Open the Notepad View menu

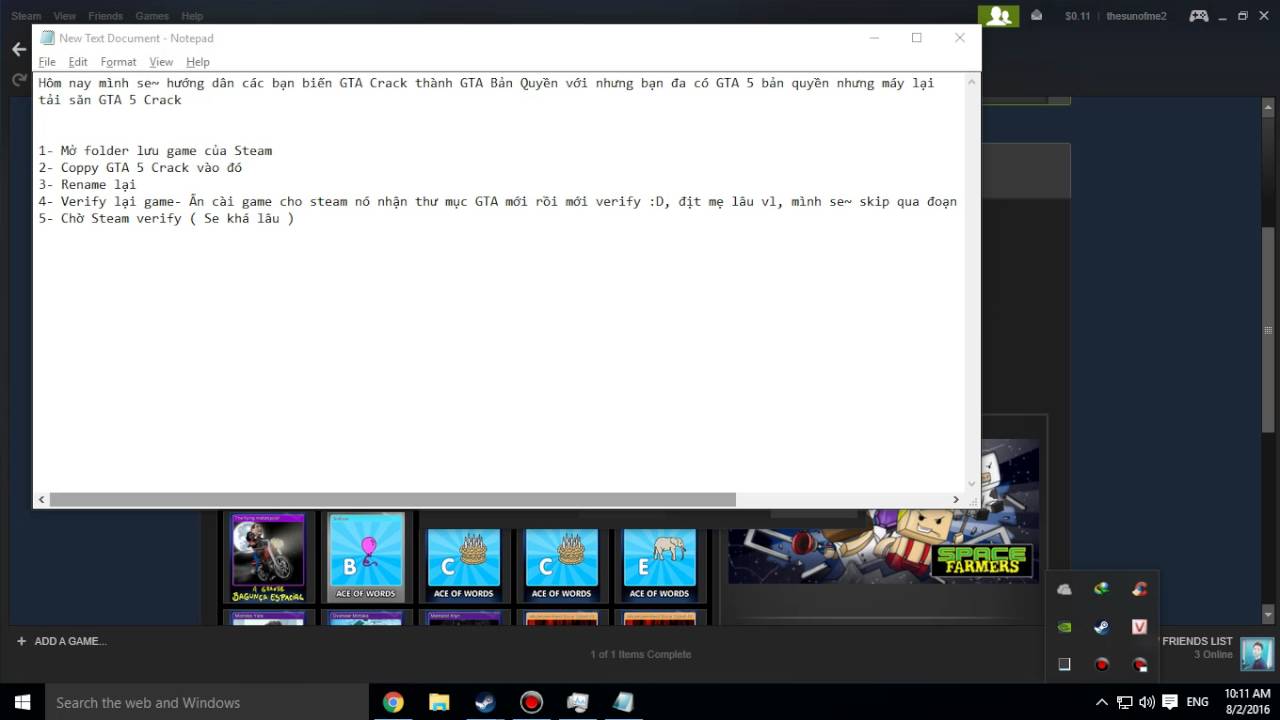click(161, 62)
